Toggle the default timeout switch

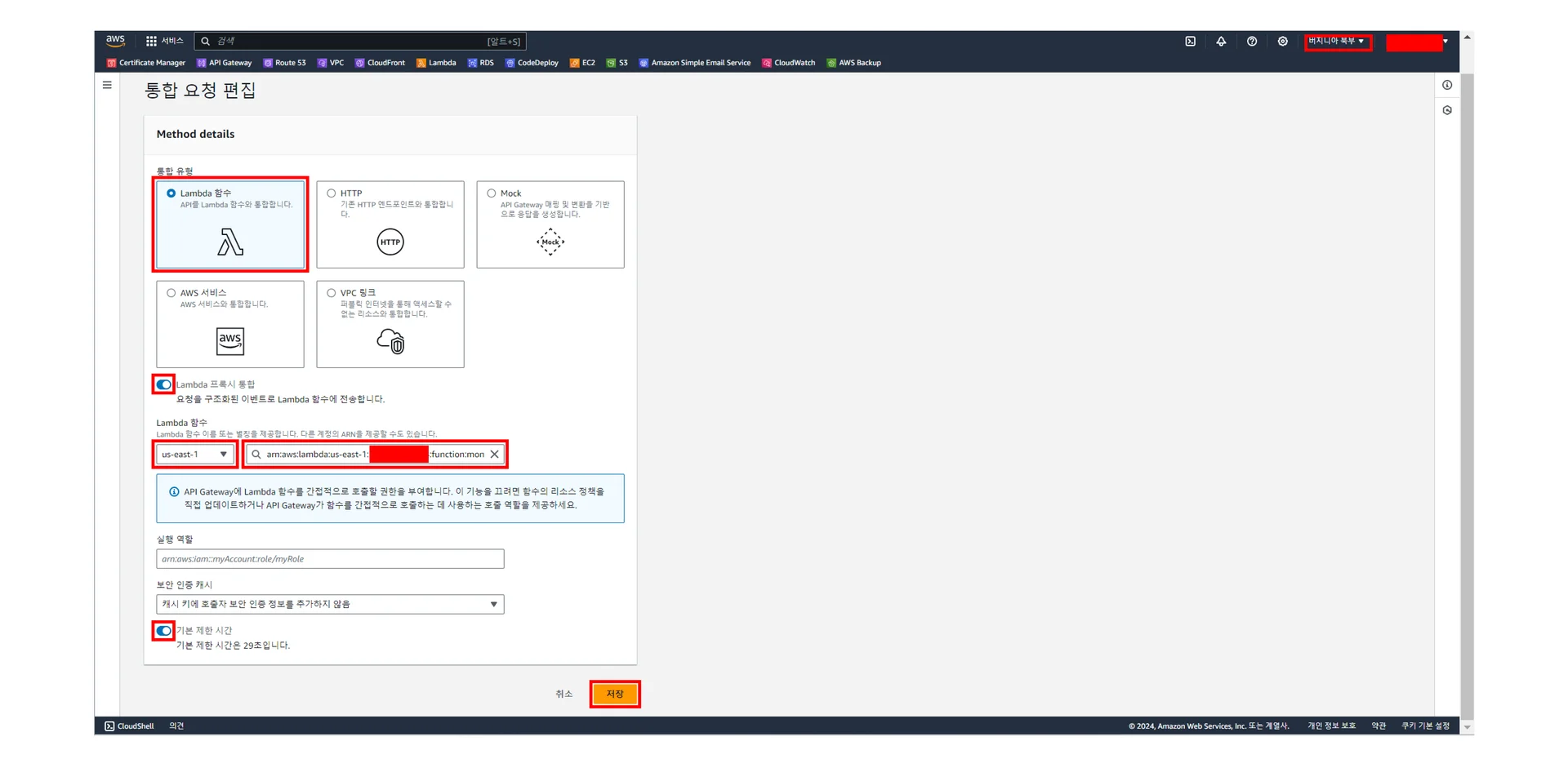164,631
